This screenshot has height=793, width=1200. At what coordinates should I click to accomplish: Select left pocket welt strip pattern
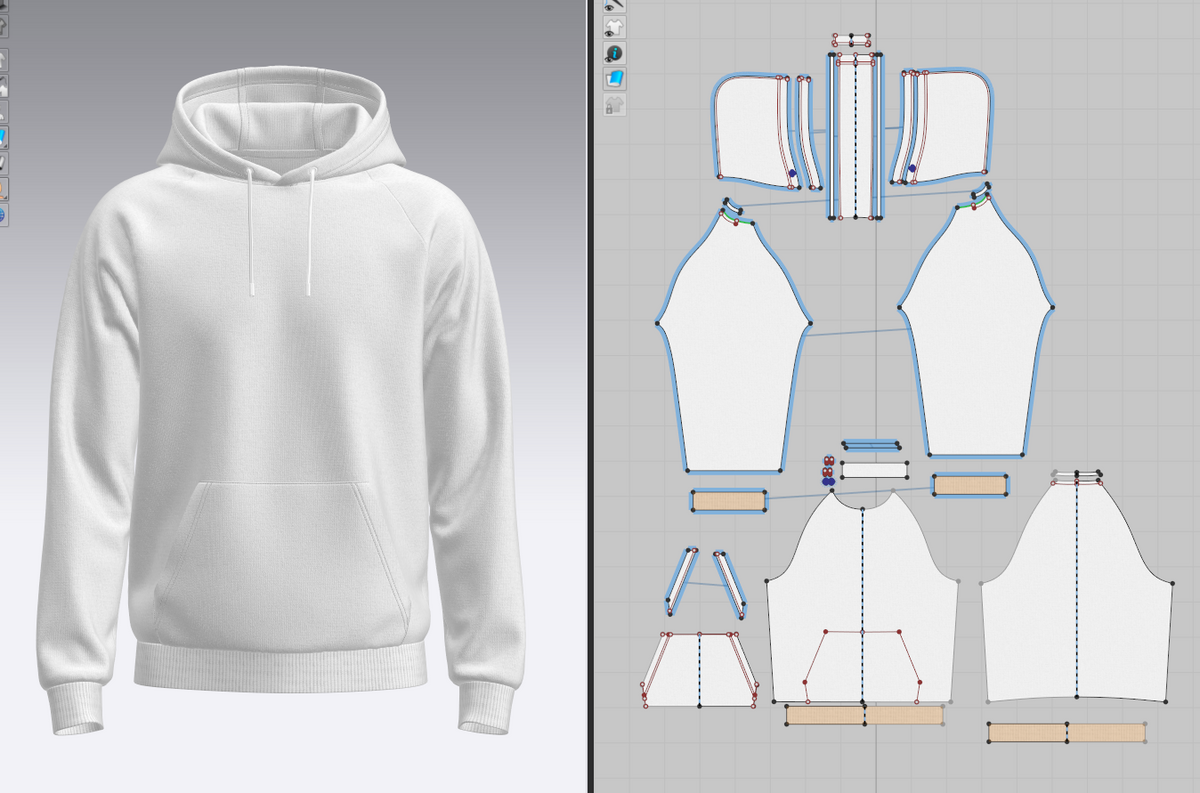(x=682, y=582)
